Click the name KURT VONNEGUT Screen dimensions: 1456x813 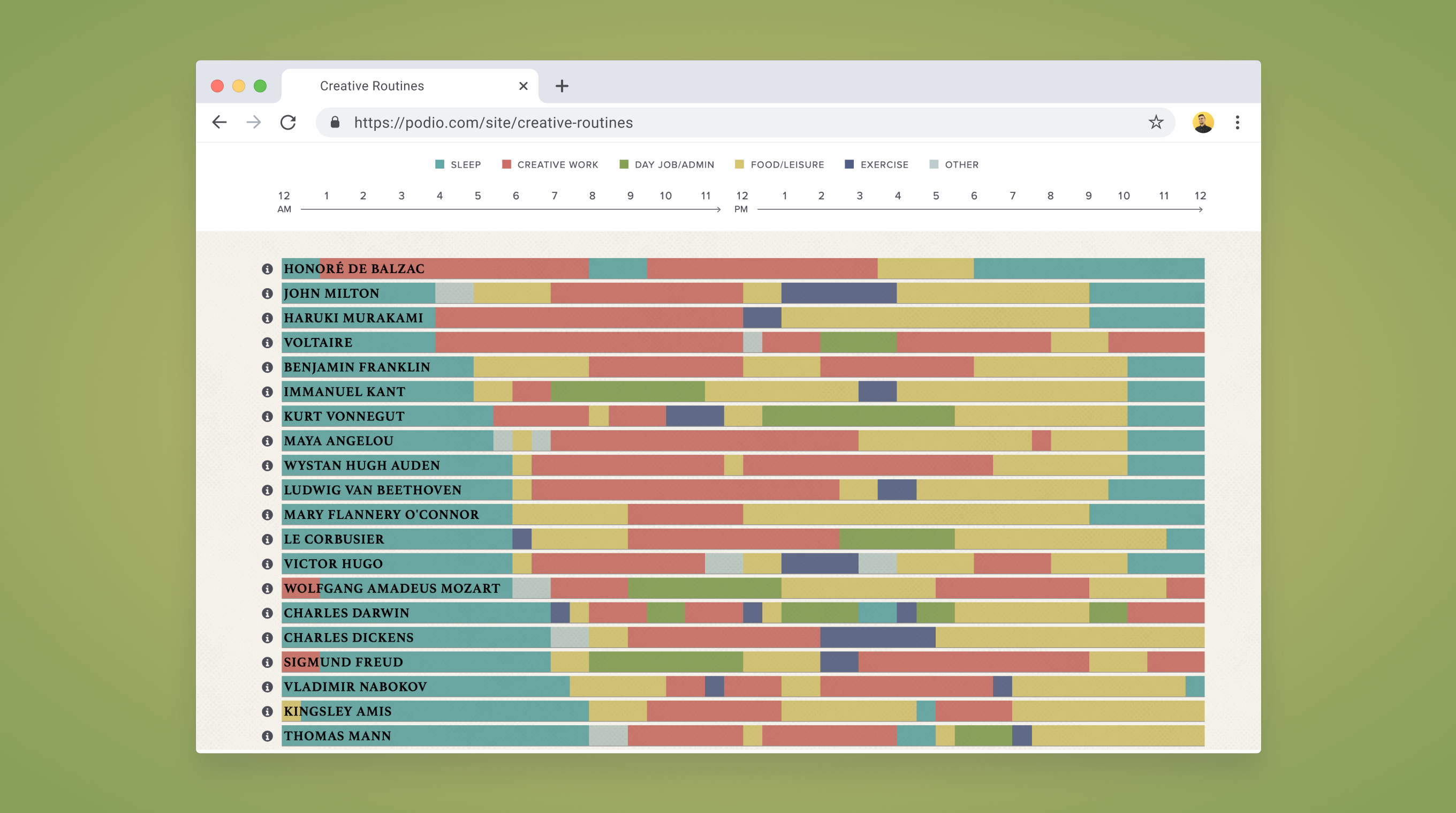click(344, 417)
